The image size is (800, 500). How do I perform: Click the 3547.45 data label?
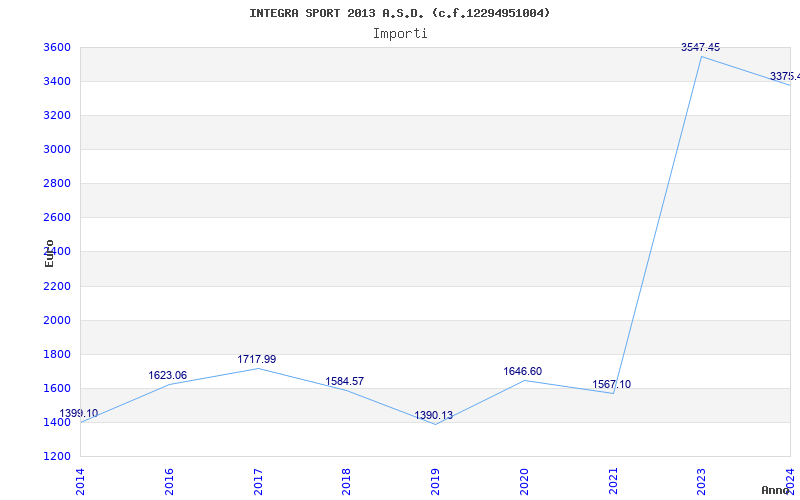pos(701,47)
